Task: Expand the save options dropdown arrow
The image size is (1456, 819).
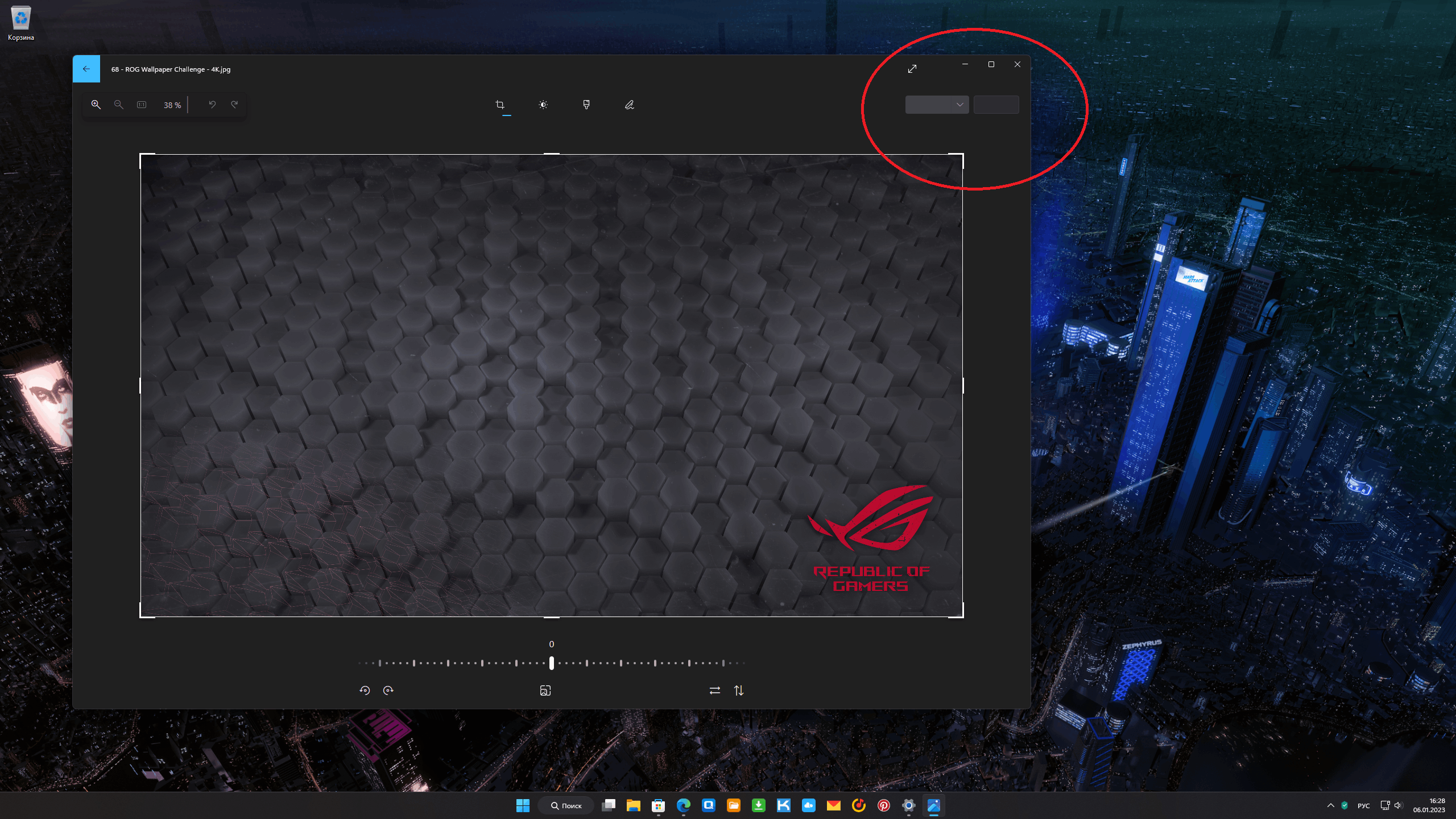Action: 960,105
